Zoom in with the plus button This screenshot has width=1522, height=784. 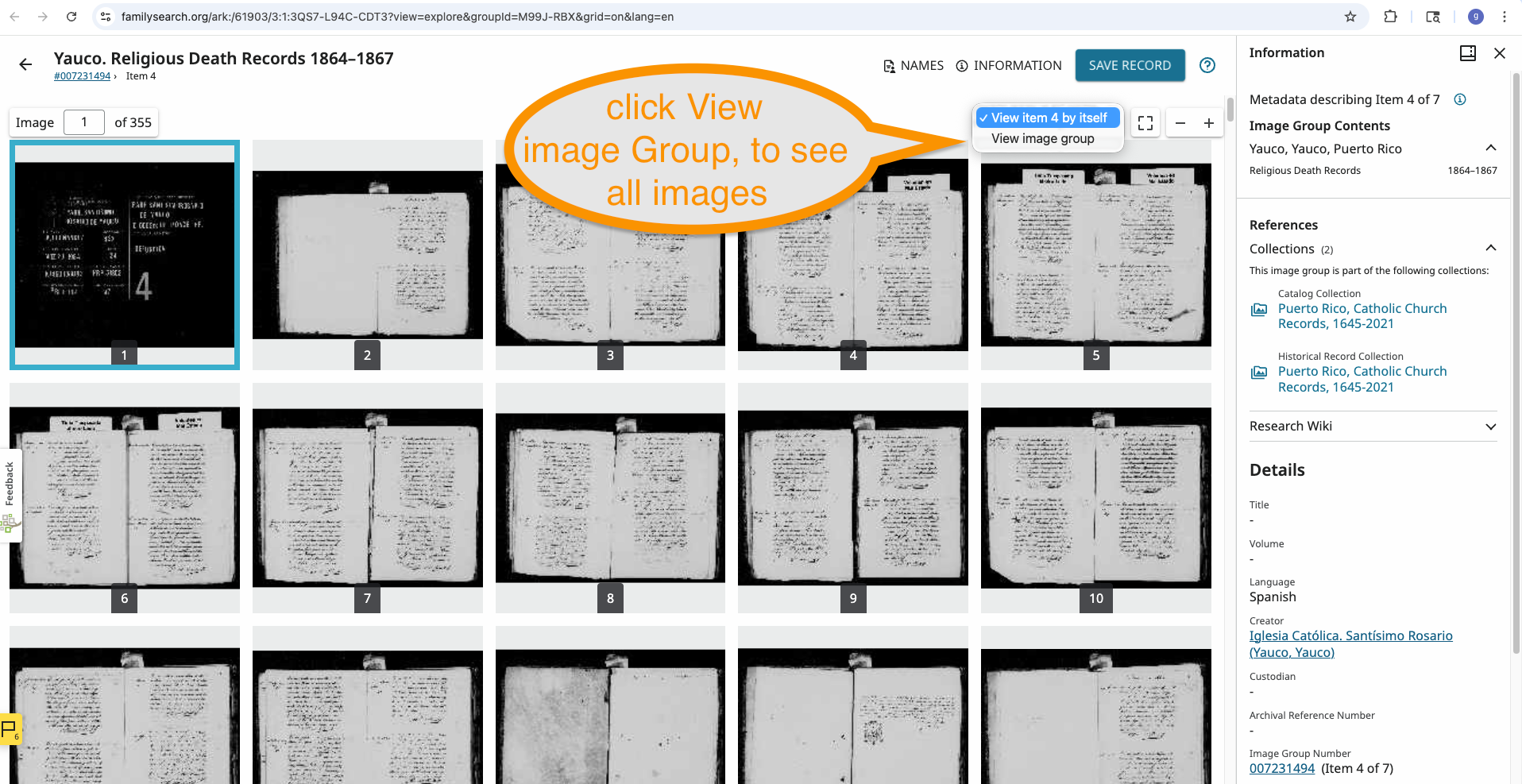(x=1209, y=123)
